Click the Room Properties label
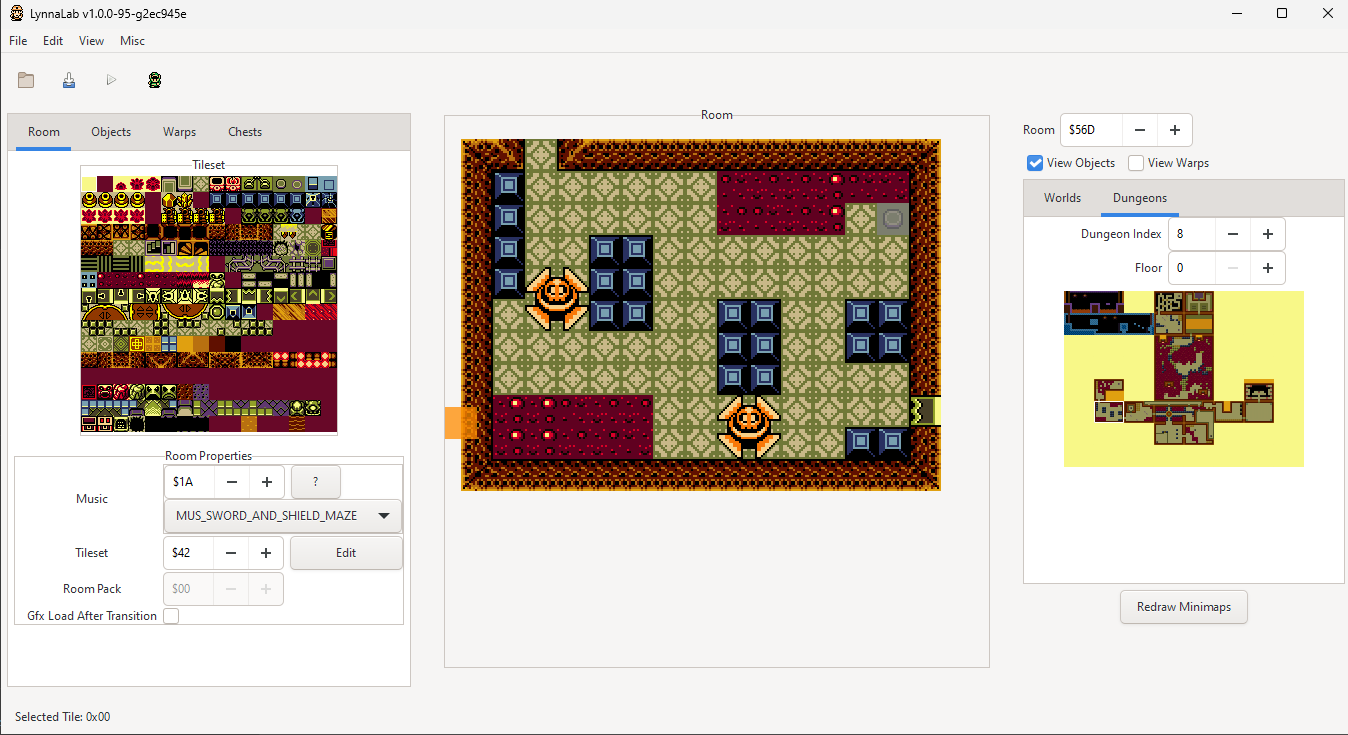This screenshot has width=1348, height=735. pyautogui.click(x=209, y=456)
